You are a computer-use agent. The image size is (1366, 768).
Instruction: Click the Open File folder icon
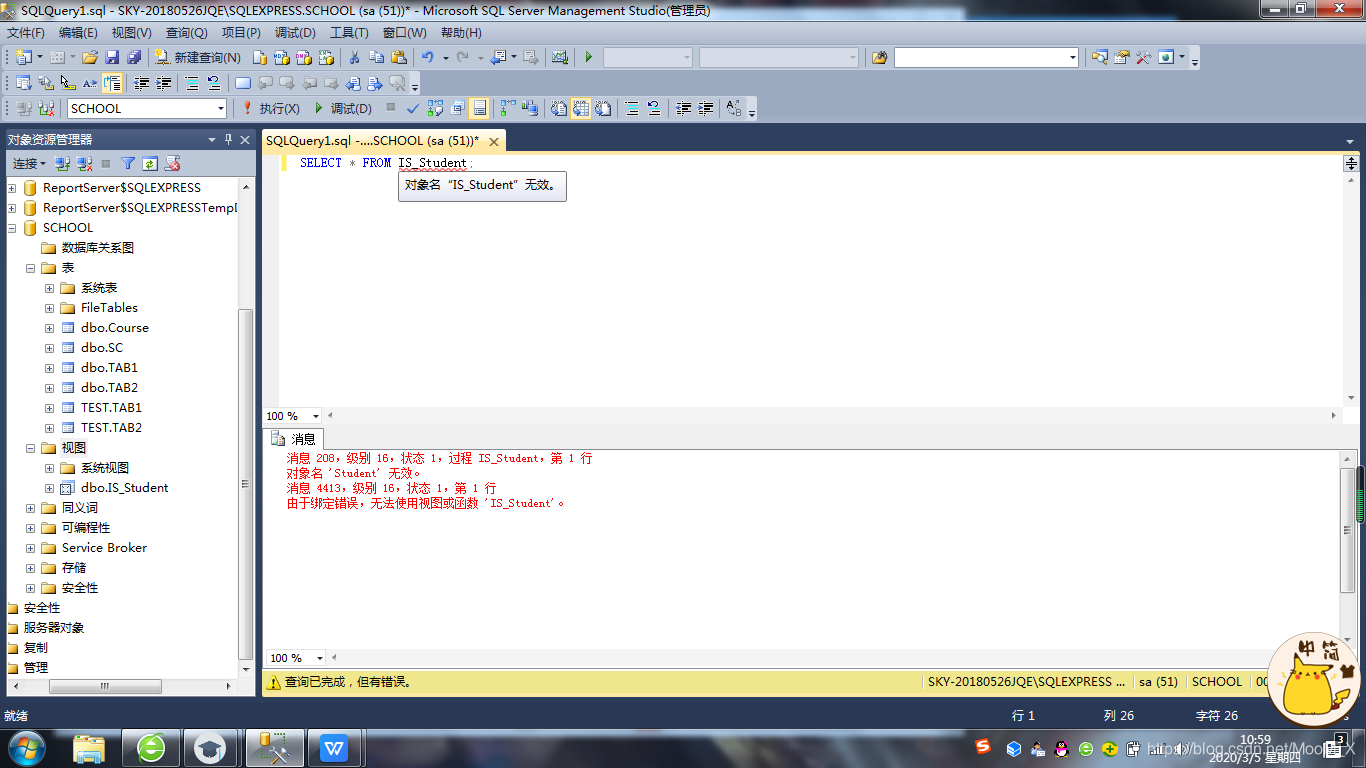click(x=90, y=57)
